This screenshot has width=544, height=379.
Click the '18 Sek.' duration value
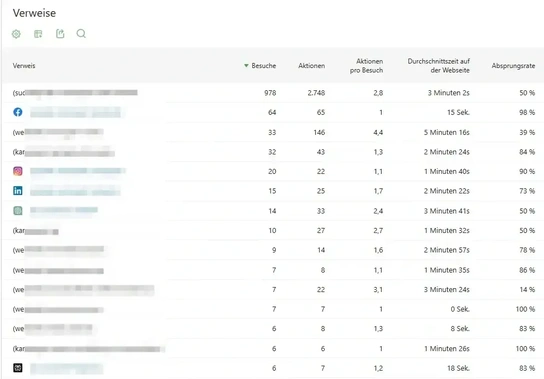point(458,368)
